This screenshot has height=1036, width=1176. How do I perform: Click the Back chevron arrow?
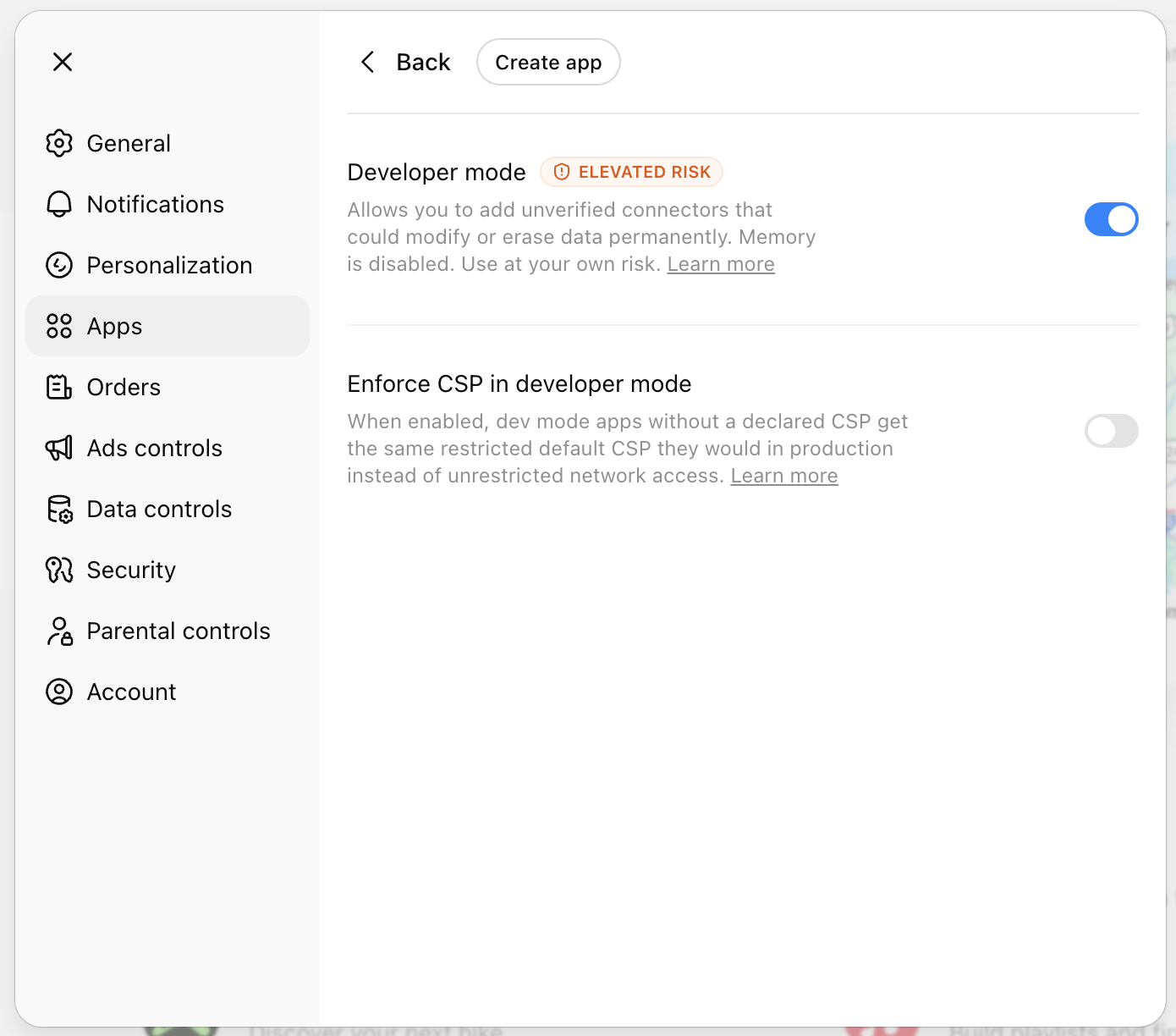pyautogui.click(x=367, y=62)
